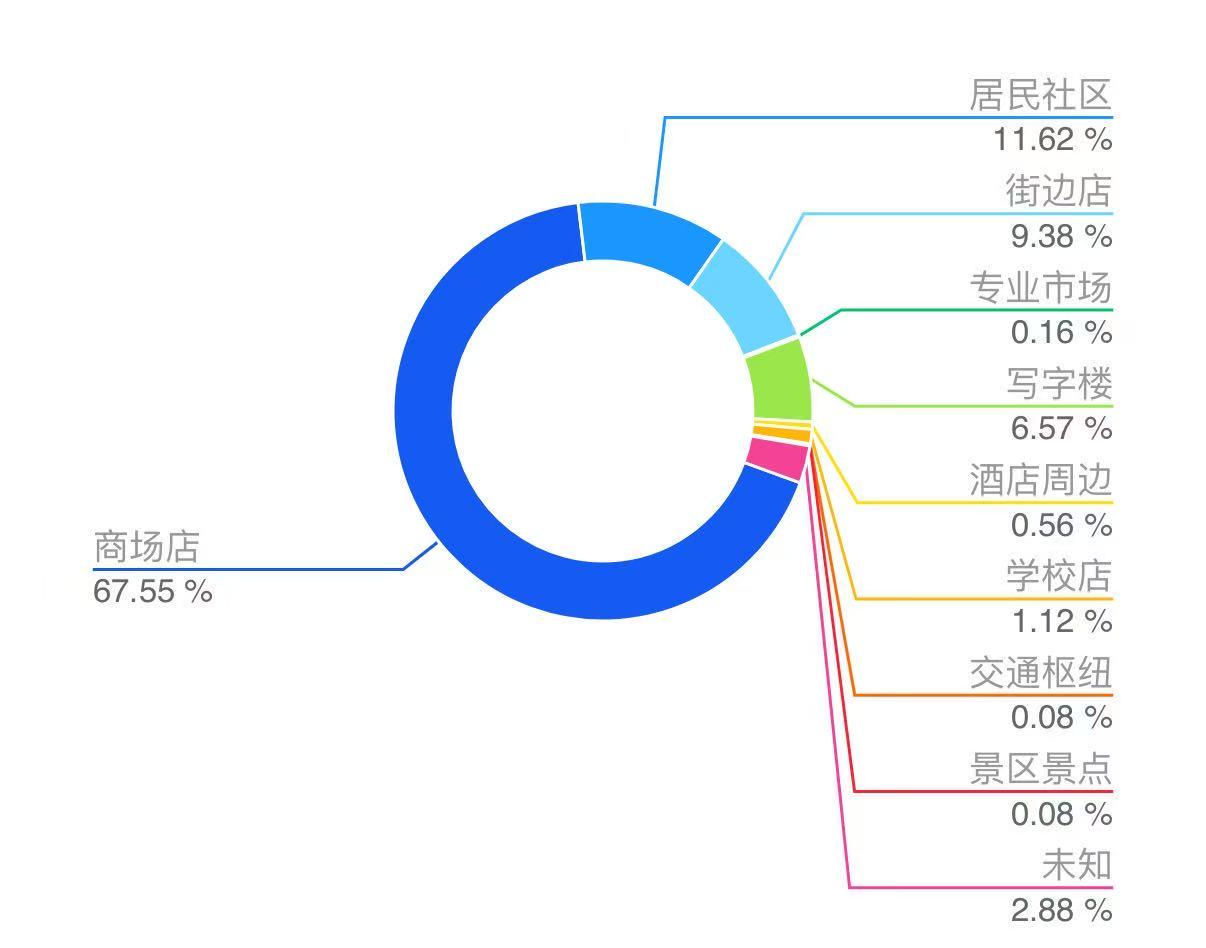The width and height of the screenshot is (1206, 948).
Task: Click the 67.55 % value
Action: tap(153, 591)
